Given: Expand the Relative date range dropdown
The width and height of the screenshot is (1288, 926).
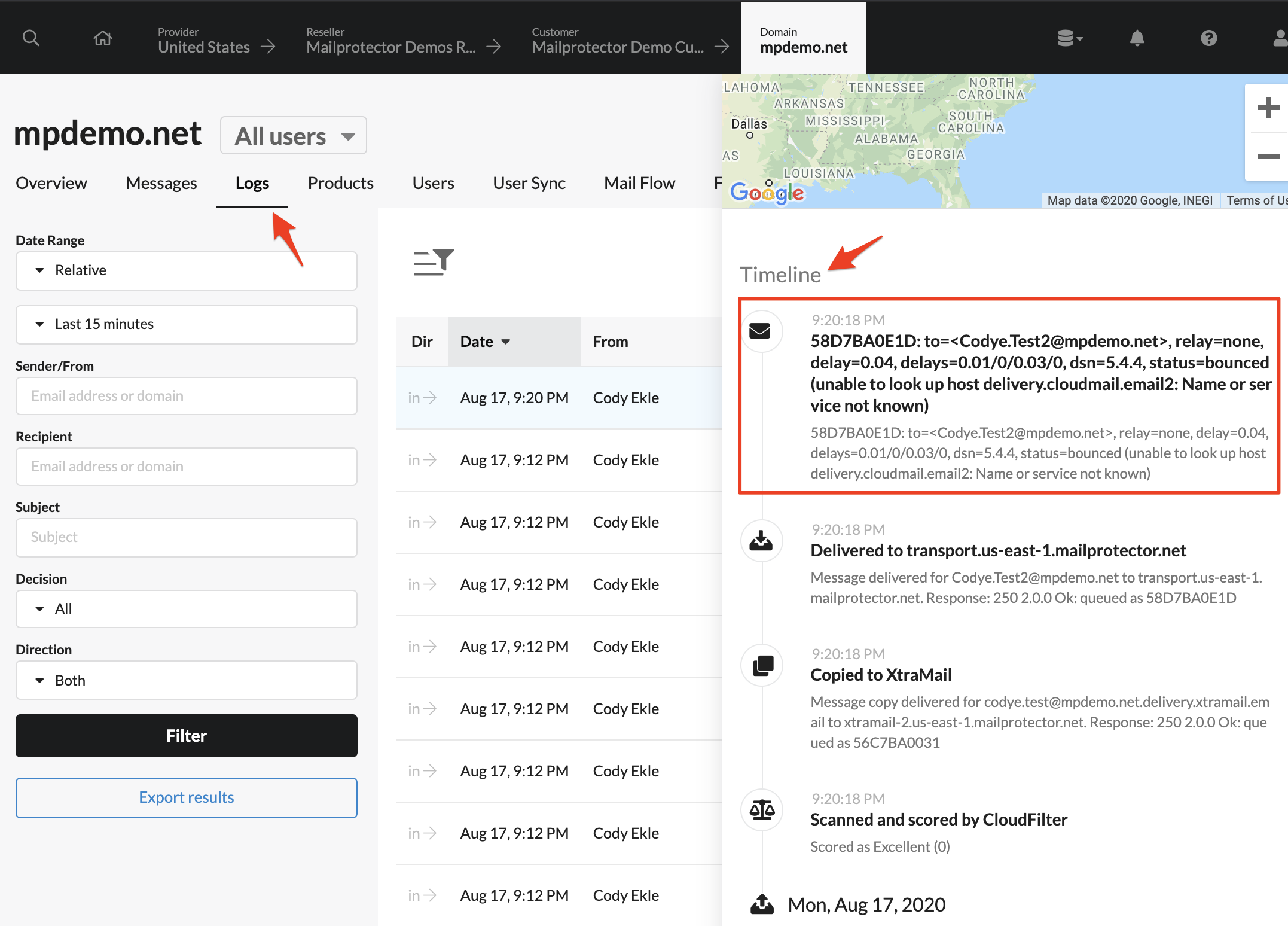Looking at the screenshot, I should (187, 270).
